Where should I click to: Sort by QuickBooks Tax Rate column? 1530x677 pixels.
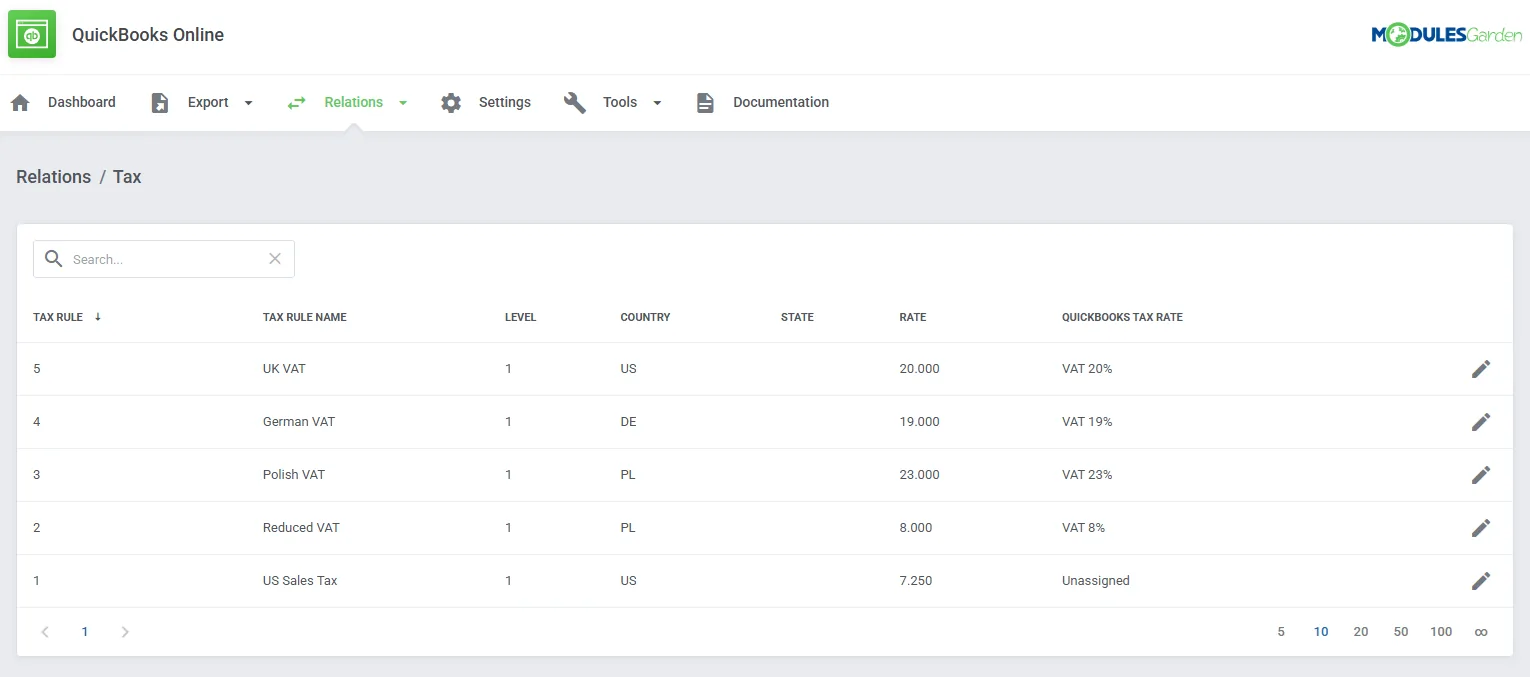click(1122, 317)
